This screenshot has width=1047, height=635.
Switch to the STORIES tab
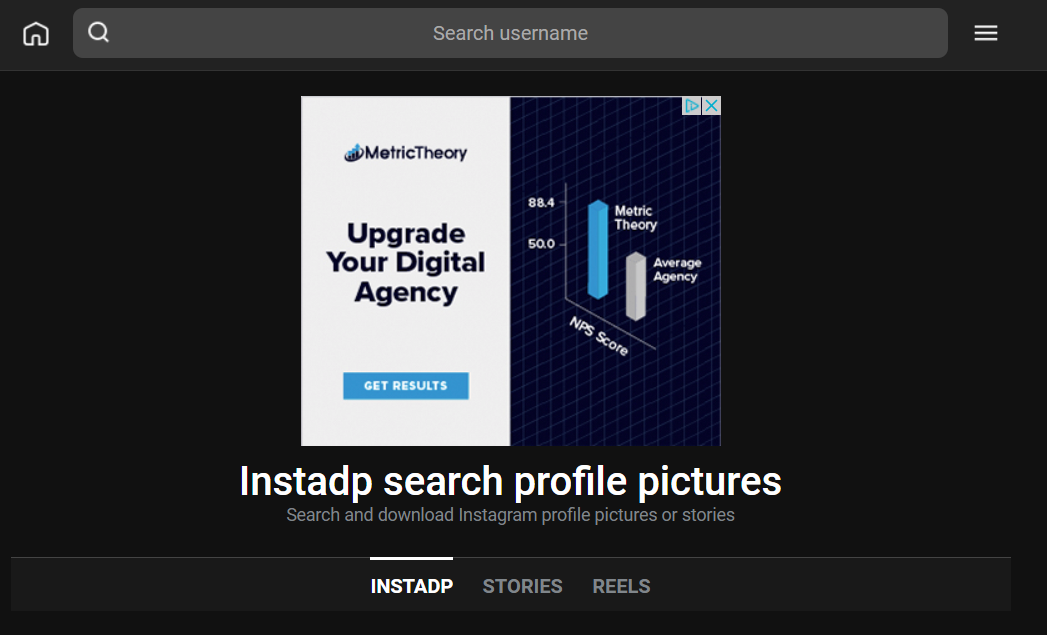[522, 586]
